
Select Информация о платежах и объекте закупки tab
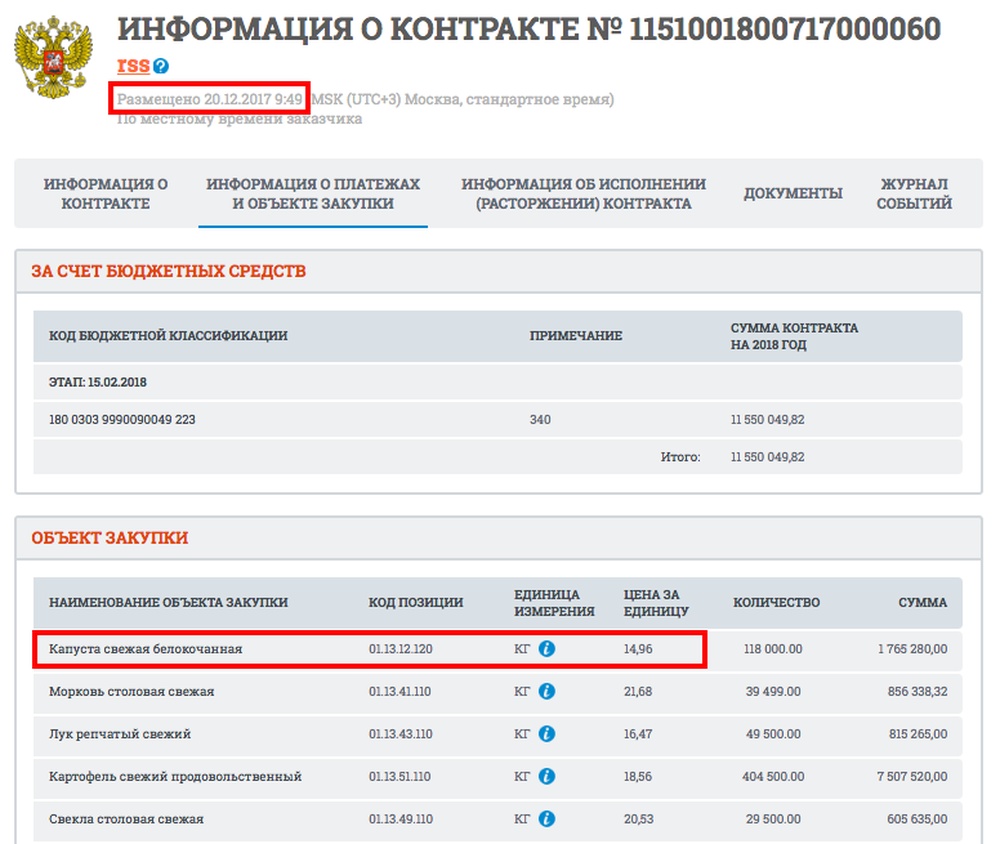[x=313, y=194]
